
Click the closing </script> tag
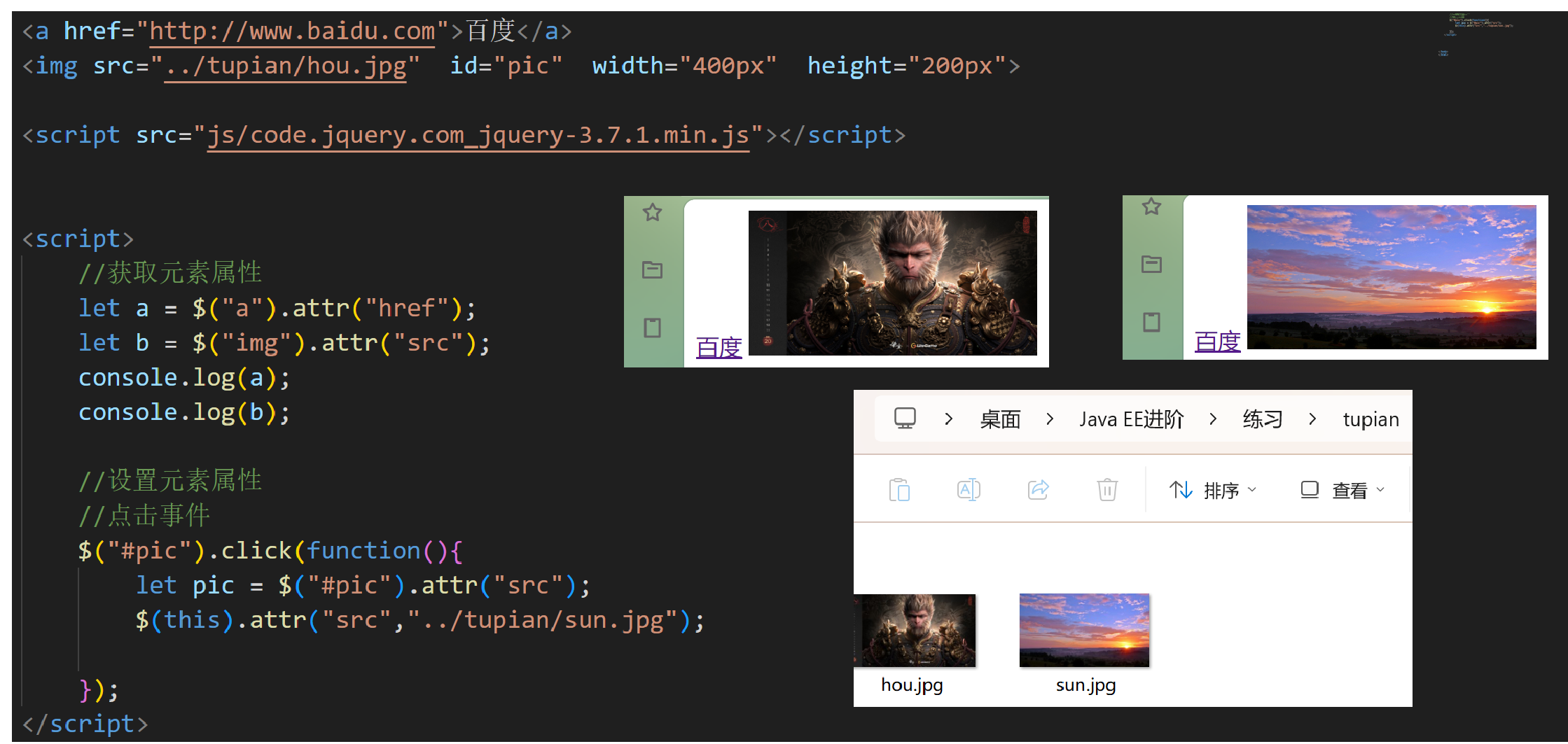pos(85,724)
